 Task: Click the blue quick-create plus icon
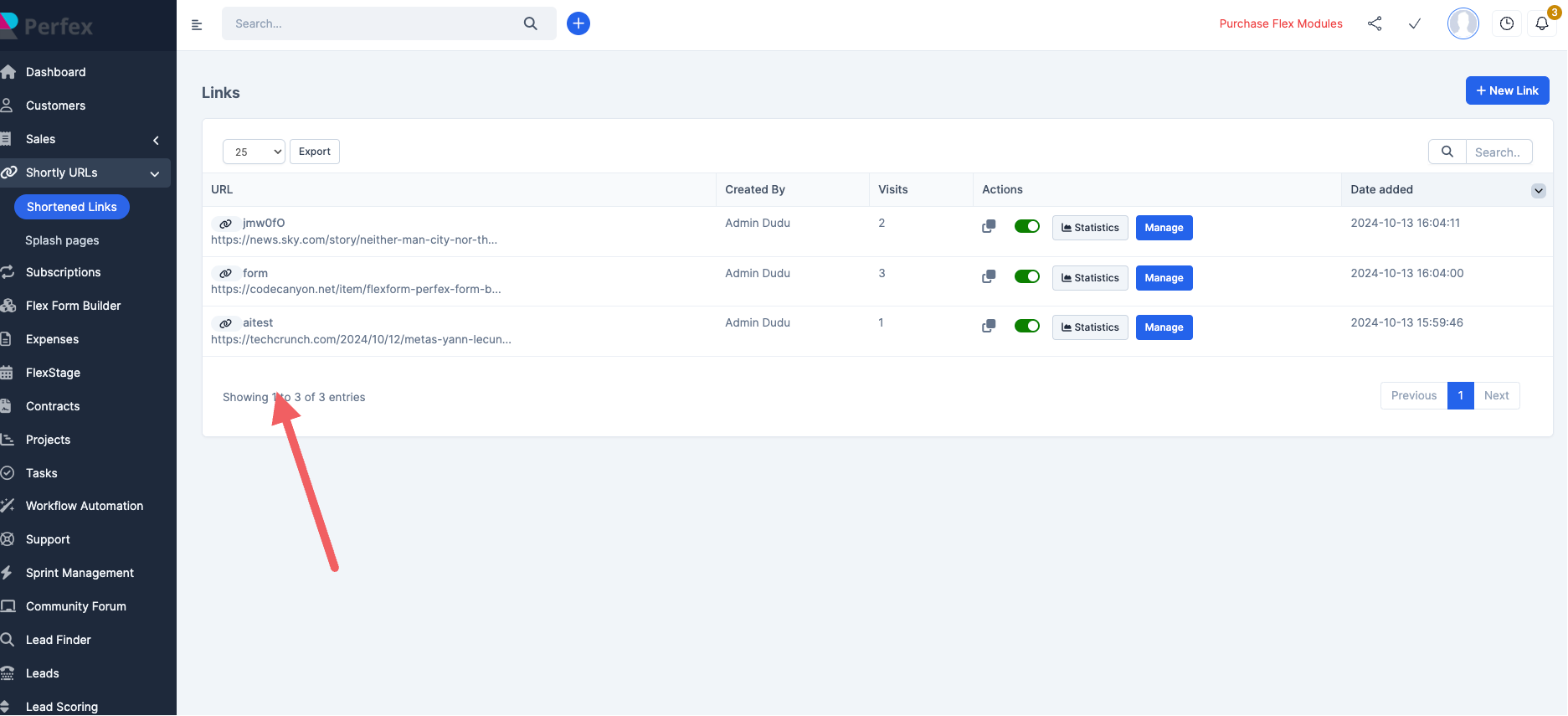(578, 23)
